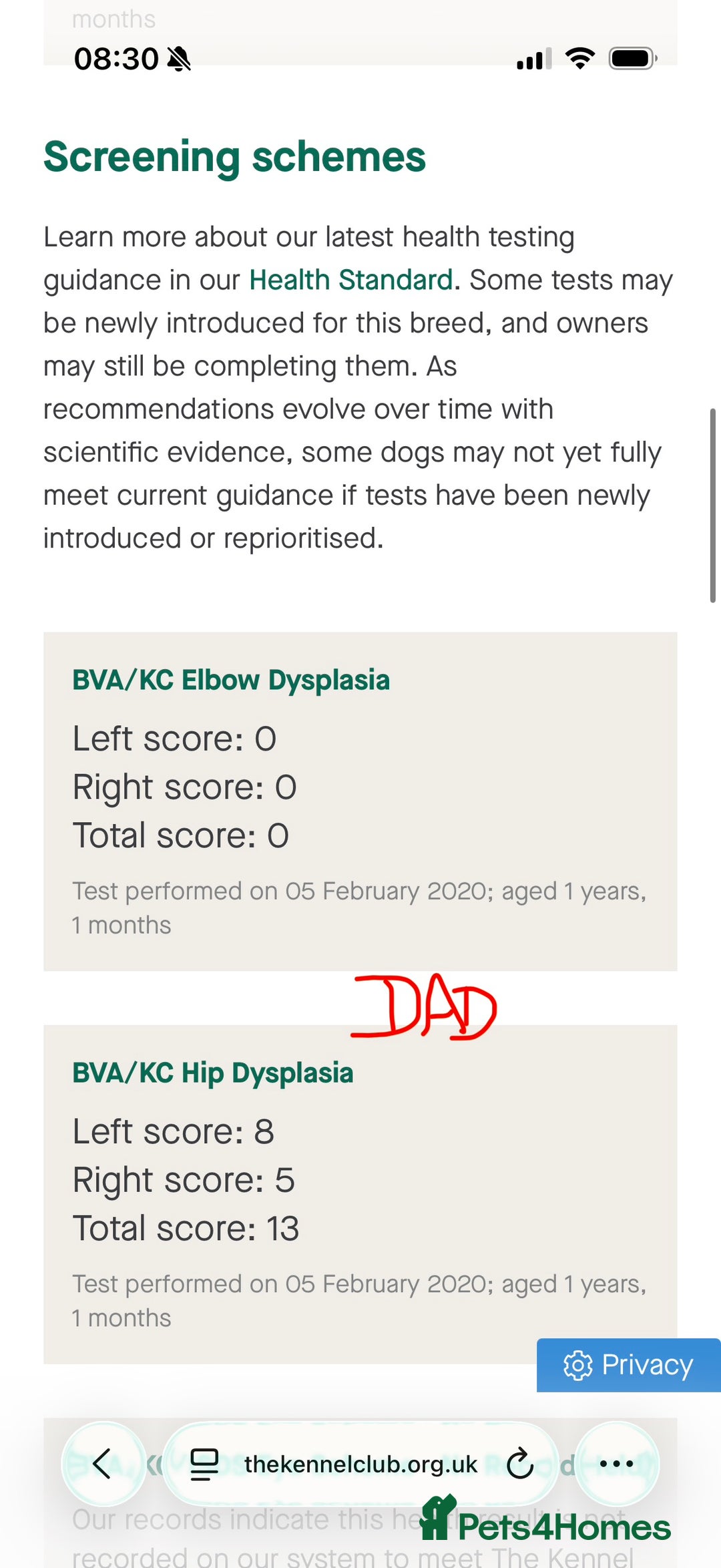Screen dimensions: 721x1568
Task: Reload the Kennel Club page
Action: (519, 1464)
